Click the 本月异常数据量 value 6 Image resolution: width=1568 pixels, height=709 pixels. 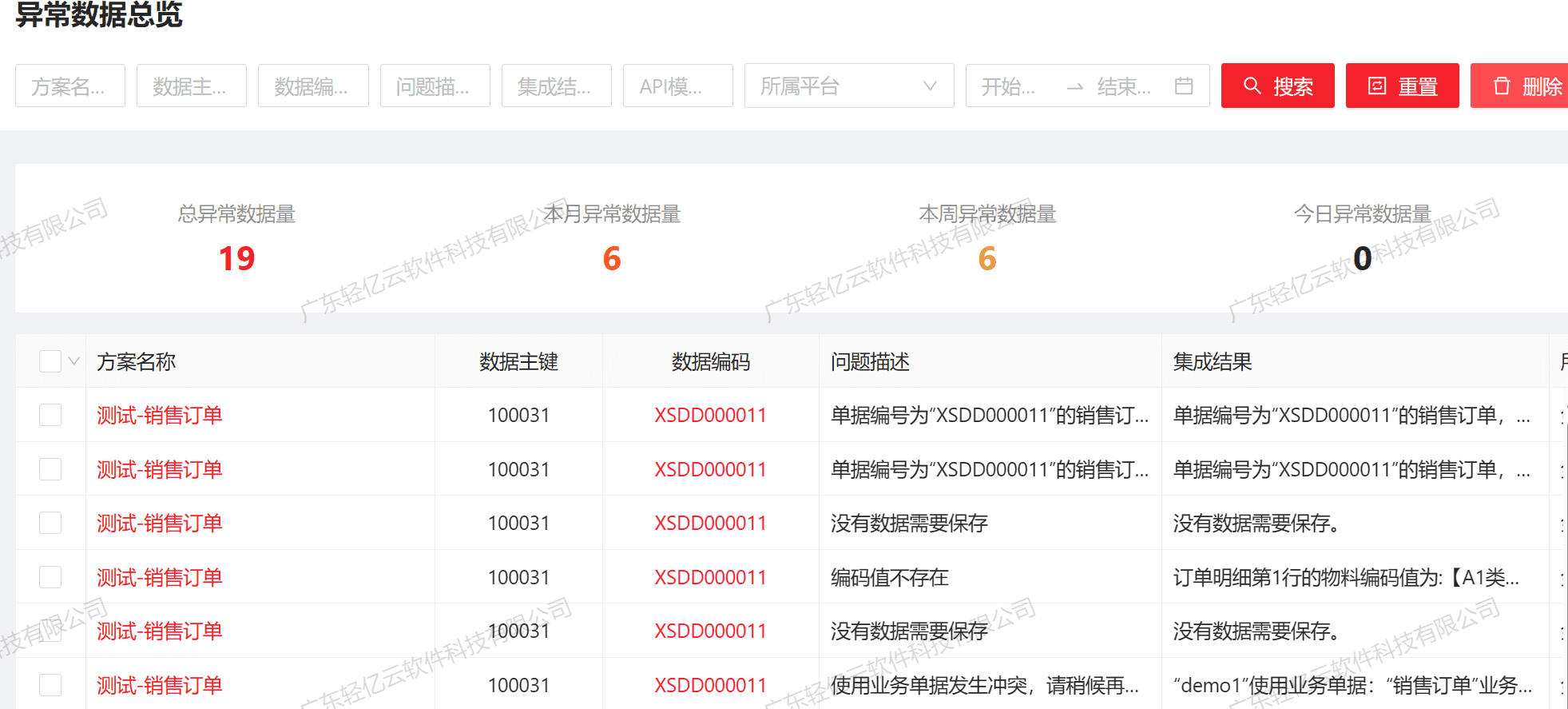pos(612,258)
